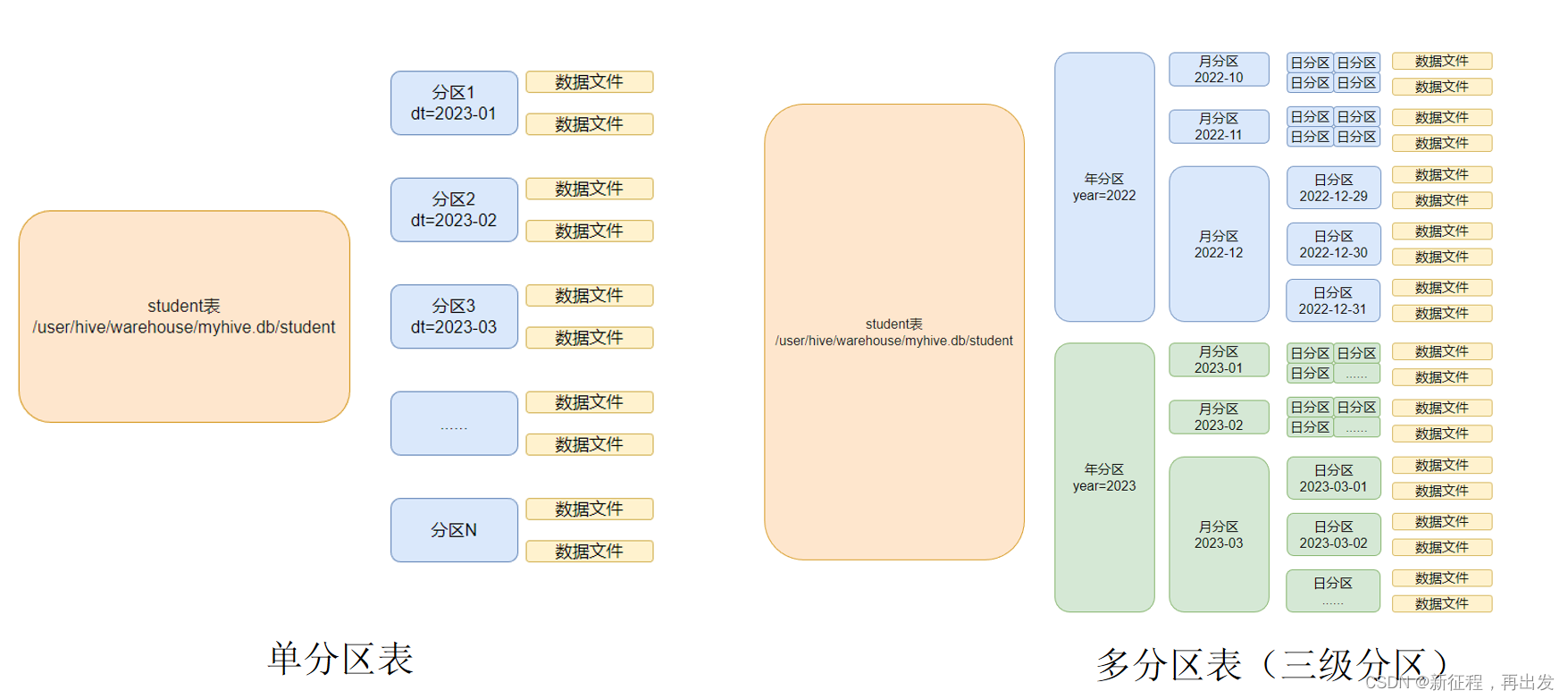1568x699 pixels.
Task: Click the 月分区 2023-02 box
Action: 1219,417
